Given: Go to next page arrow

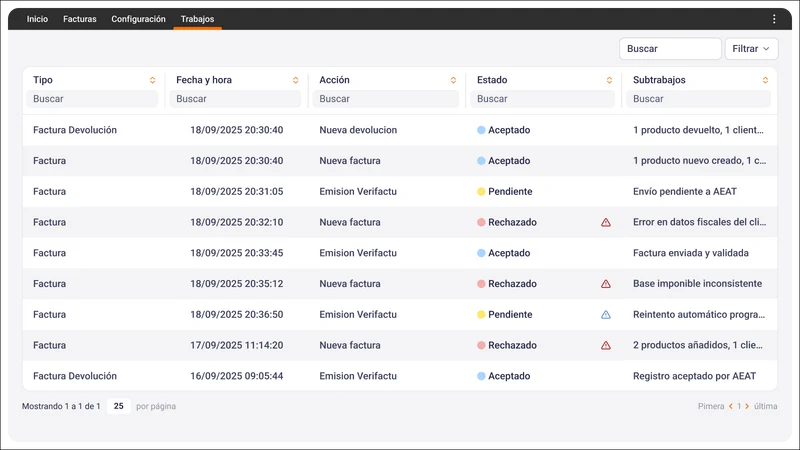Looking at the screenshot, I should click(x=747, y=406).
